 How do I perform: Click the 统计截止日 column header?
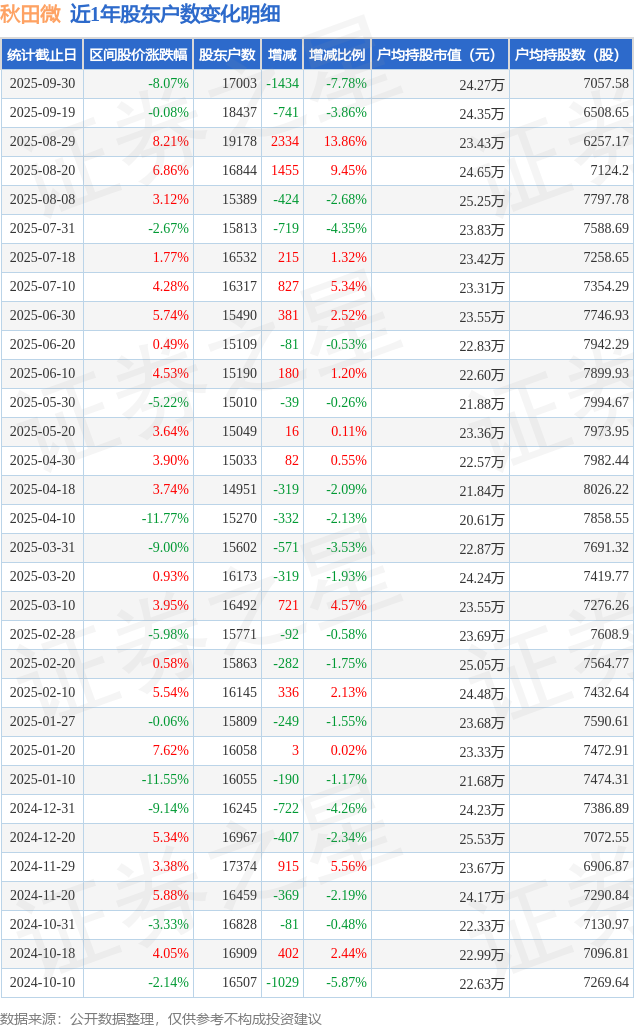(x=42, y=55)
